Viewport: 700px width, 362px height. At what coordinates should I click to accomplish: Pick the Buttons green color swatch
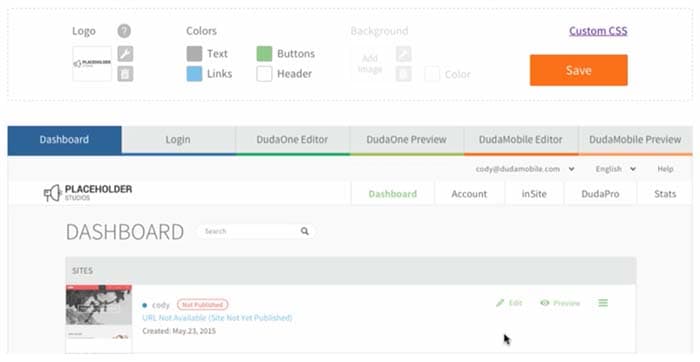(264, 54)
